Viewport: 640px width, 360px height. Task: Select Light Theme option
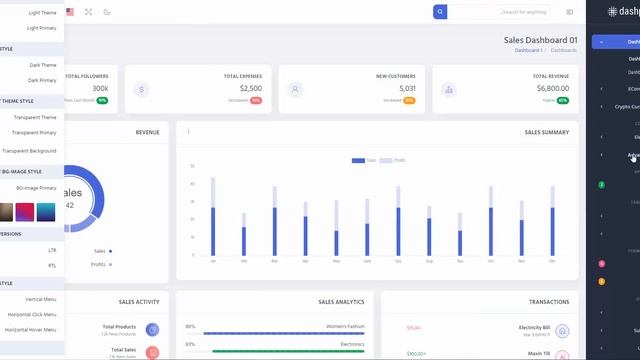coord(42,13)
